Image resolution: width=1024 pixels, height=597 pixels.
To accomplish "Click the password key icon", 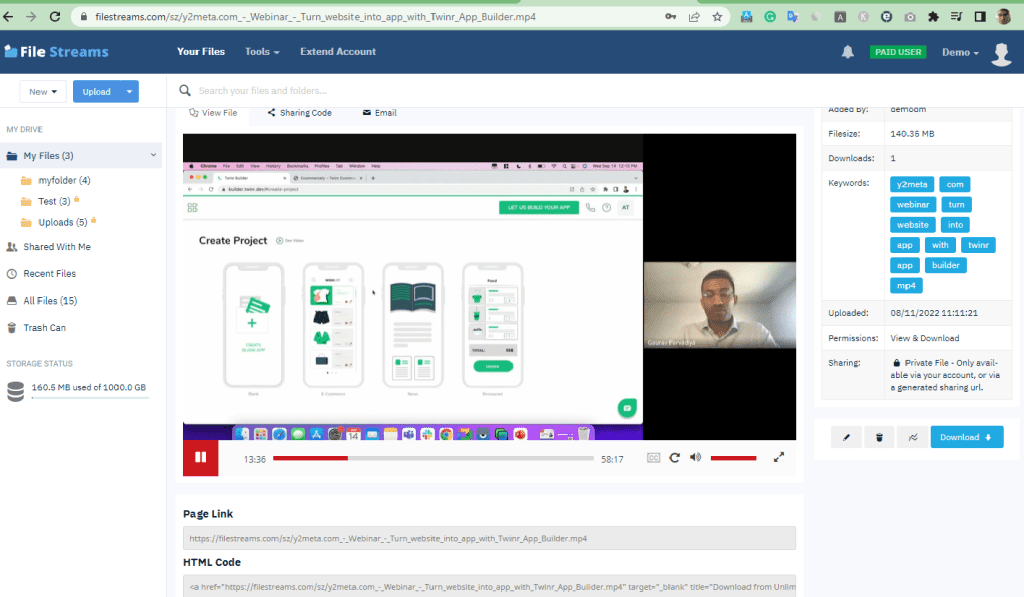I will click(671, 17).
